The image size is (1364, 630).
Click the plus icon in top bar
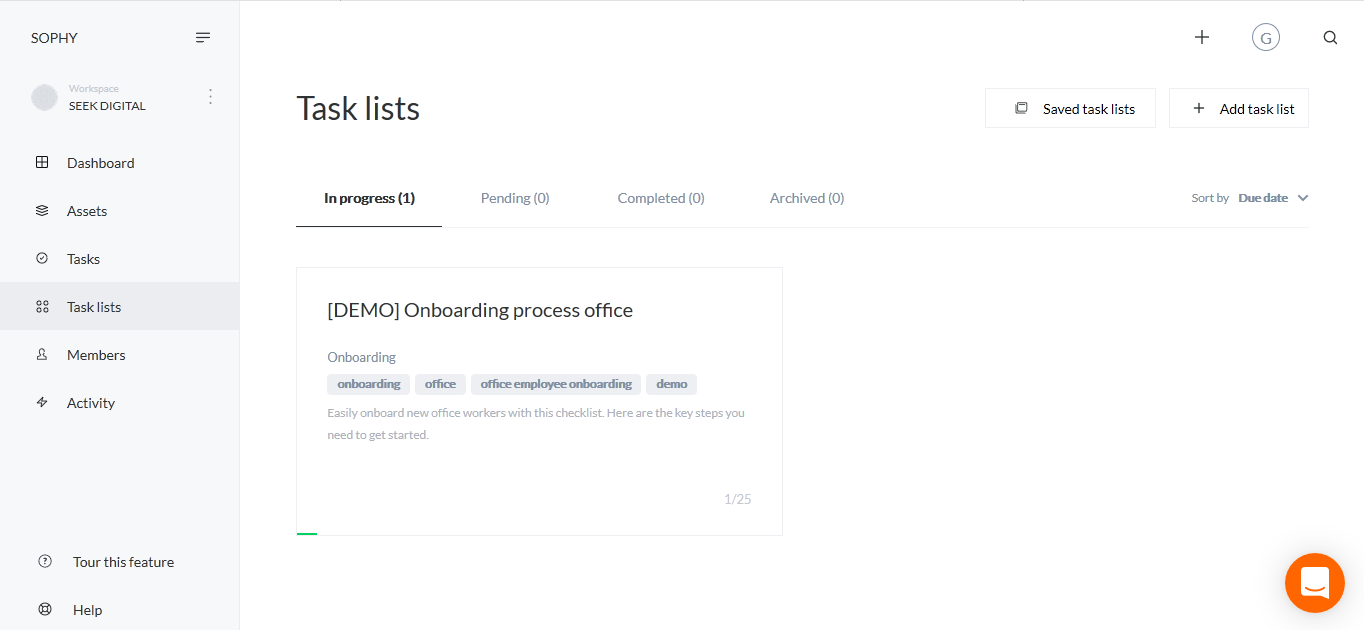coord(1202,37)
